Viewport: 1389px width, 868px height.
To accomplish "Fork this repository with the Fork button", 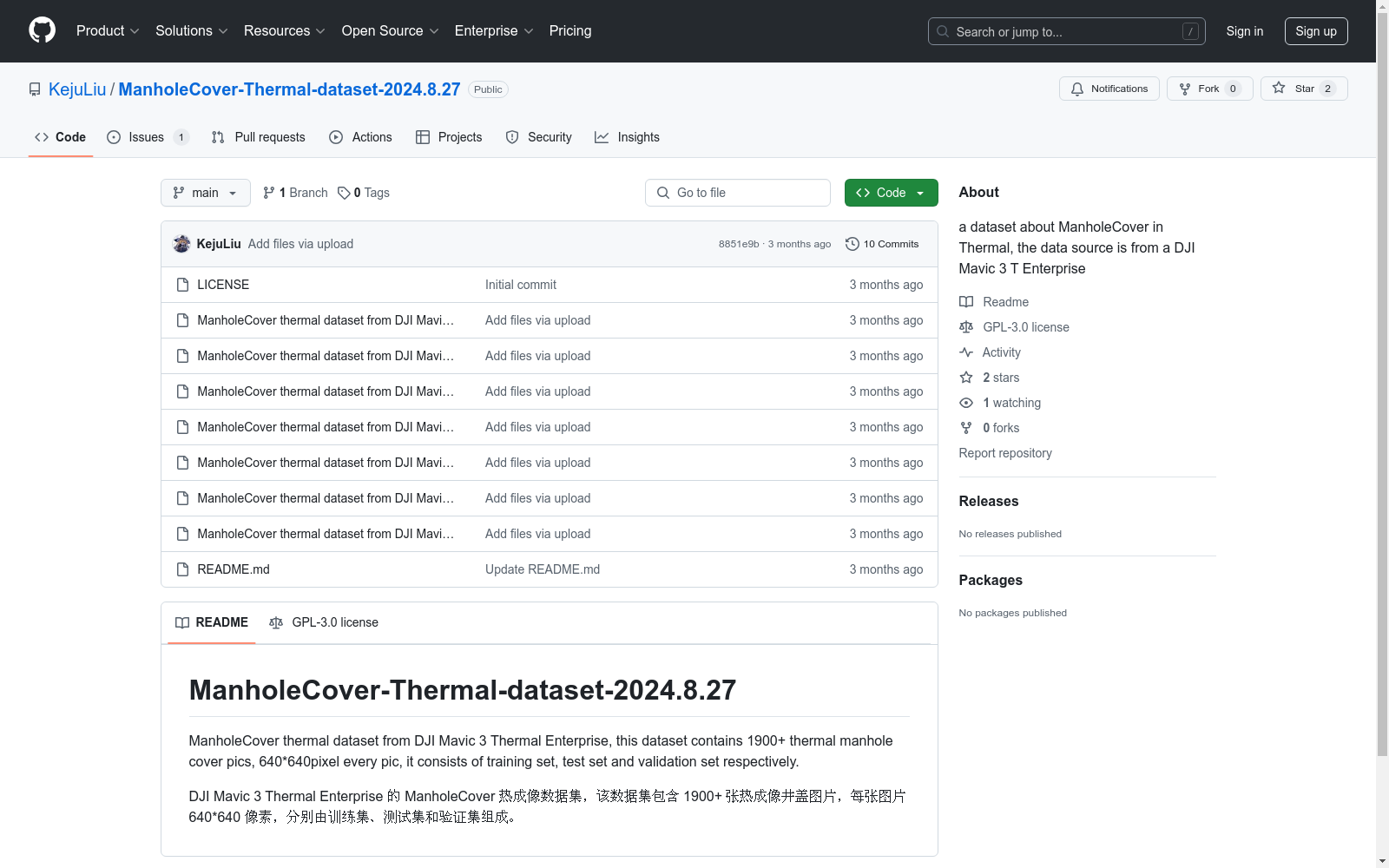I will (1209, 89).
